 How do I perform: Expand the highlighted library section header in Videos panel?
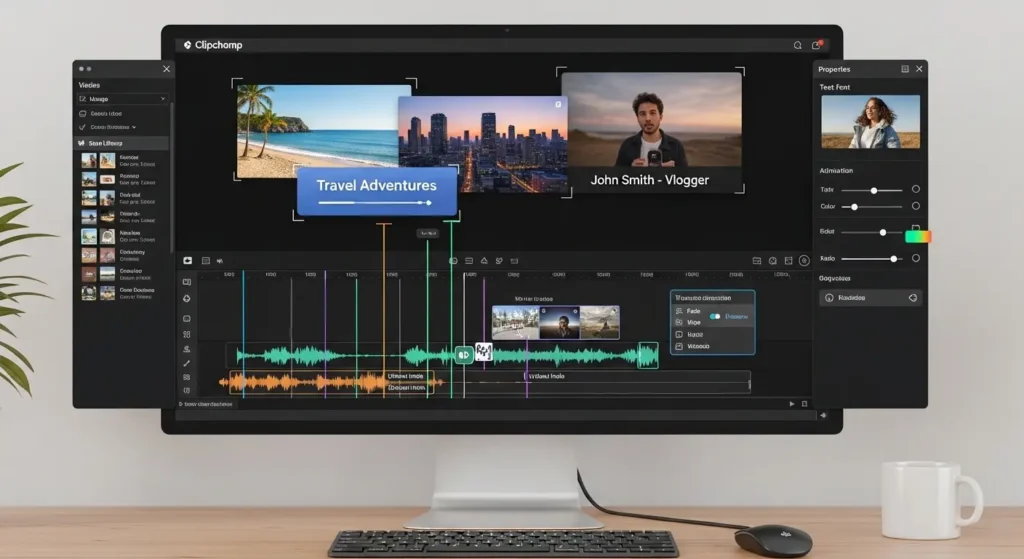(122, 144)
